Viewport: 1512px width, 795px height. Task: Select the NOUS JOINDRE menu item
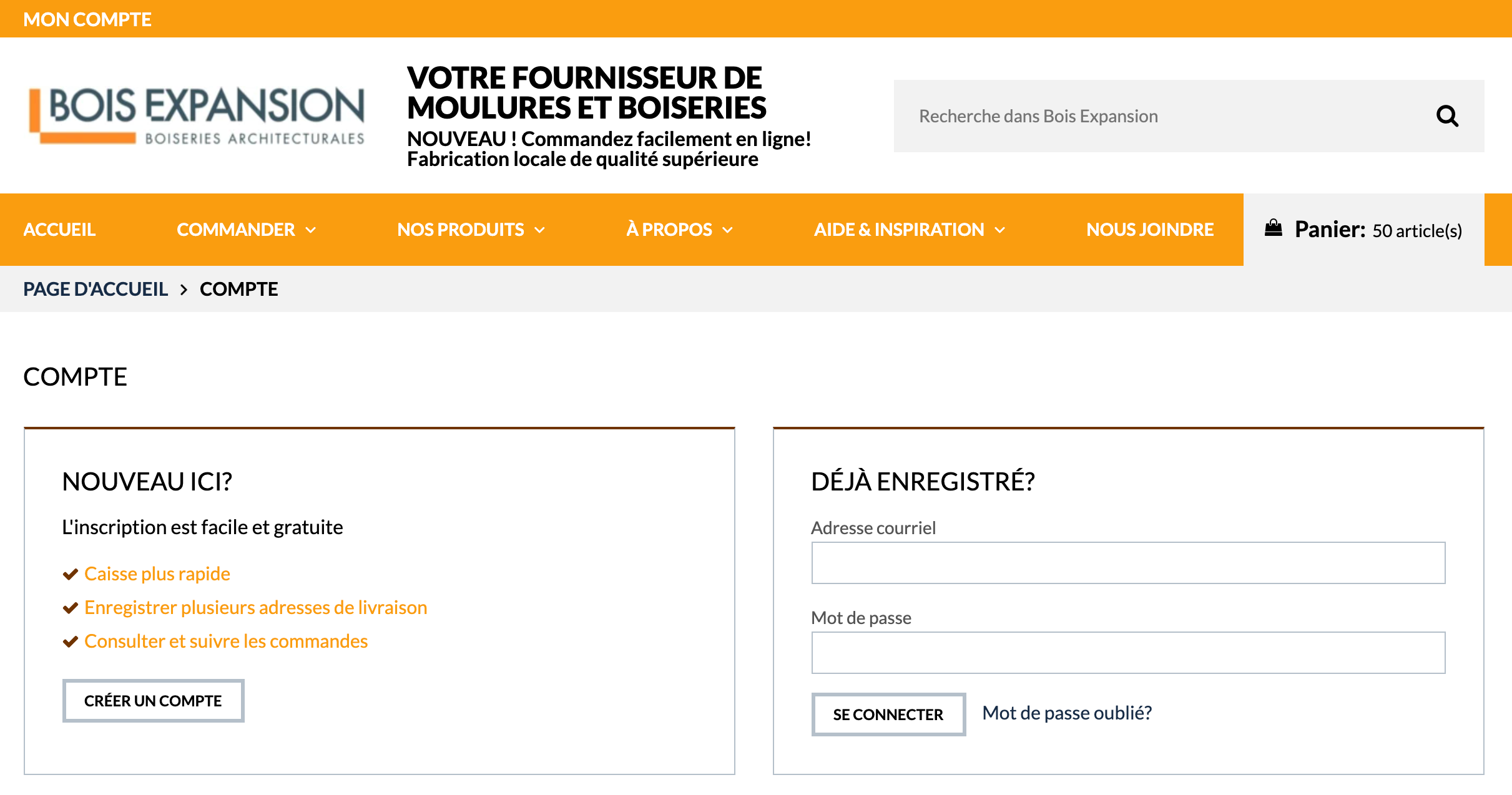(x=1149, y=229)
